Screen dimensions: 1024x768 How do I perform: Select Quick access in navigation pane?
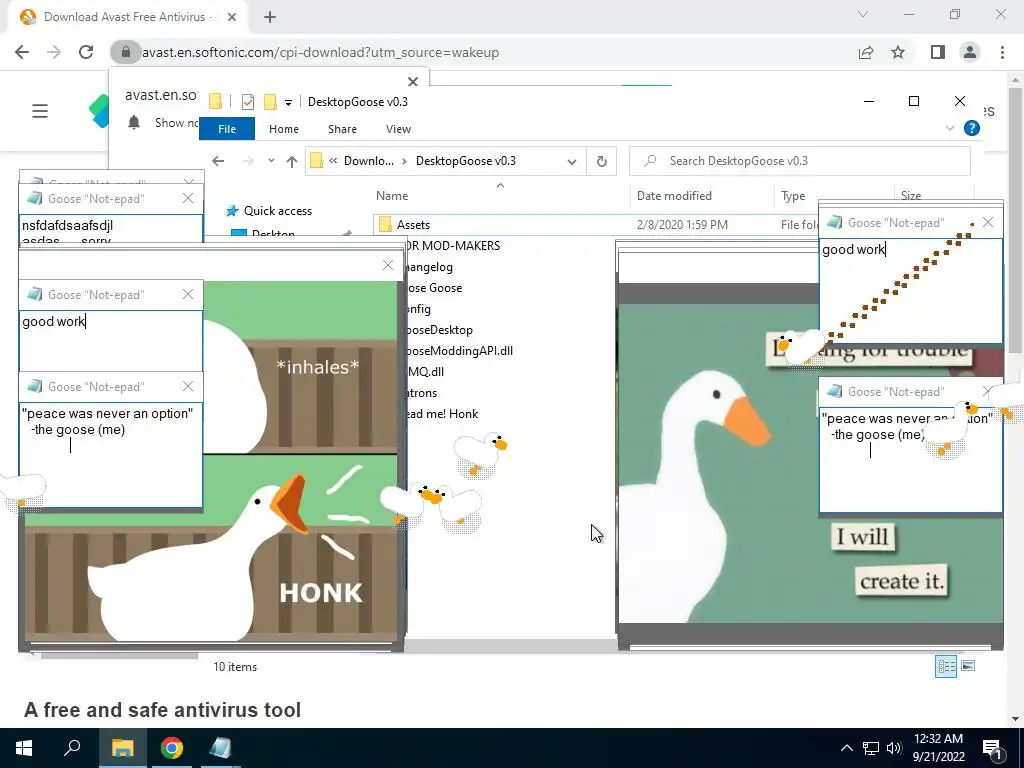point(278,211)
